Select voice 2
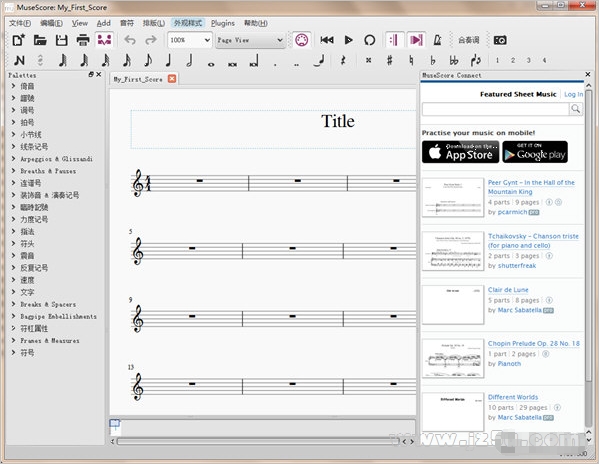Screen dimensions: 599x464 click(513, 60)
